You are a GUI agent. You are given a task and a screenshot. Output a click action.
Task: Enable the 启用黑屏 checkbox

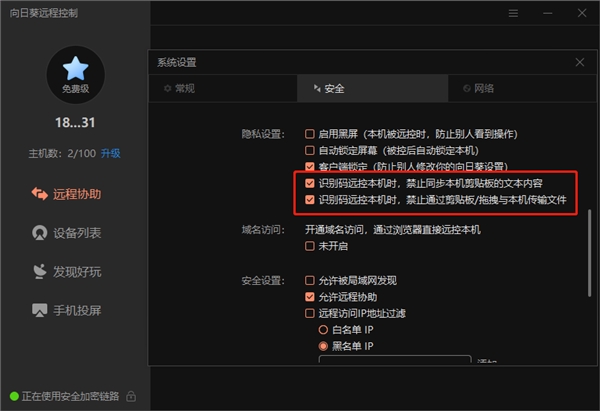coord(310,134)
